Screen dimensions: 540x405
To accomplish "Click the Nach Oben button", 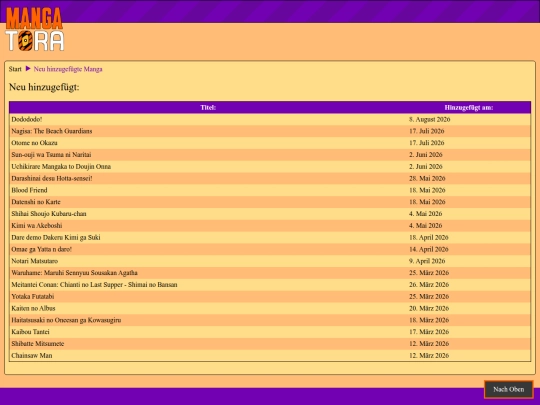I will [x=508, y=390].
